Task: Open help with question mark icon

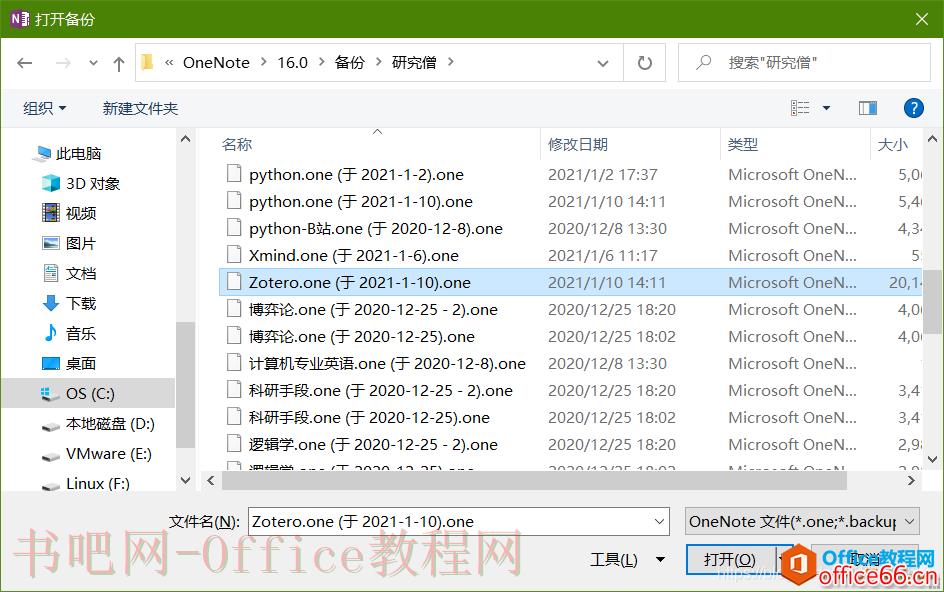Action: pos(913,108)
